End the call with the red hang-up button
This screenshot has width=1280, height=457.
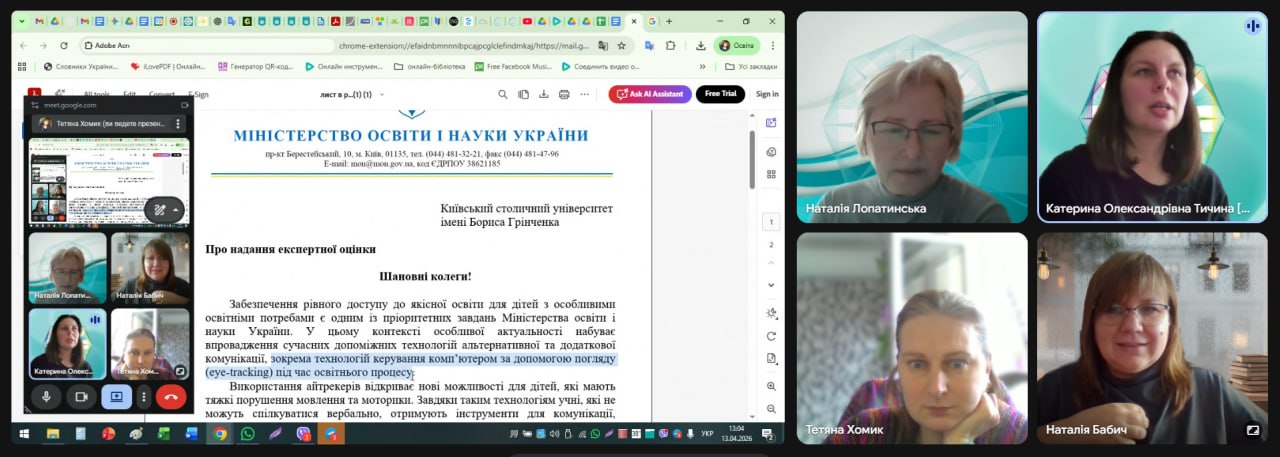[x=171, y=397]
